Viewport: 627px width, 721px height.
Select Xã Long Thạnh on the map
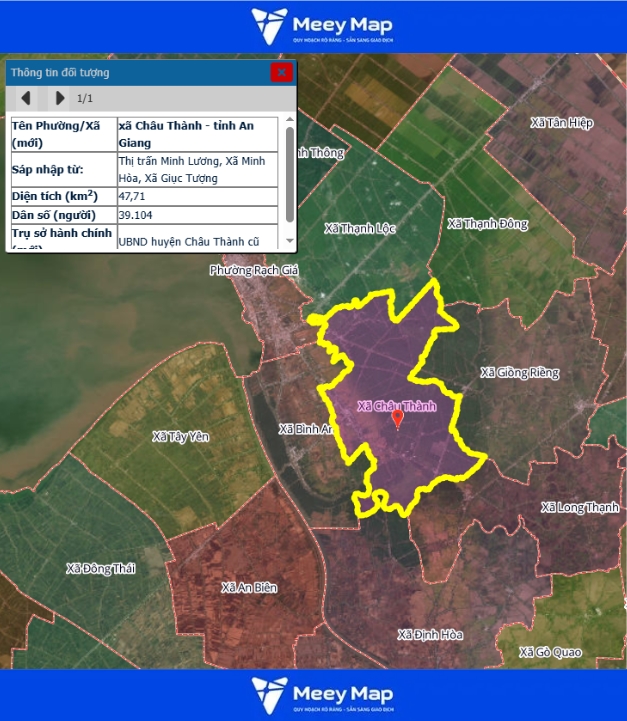pyautogui.click(x=580, y=508)
